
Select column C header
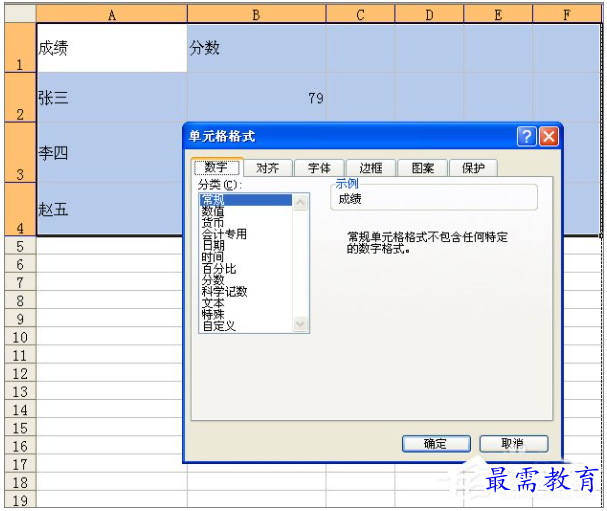[360, 15]
